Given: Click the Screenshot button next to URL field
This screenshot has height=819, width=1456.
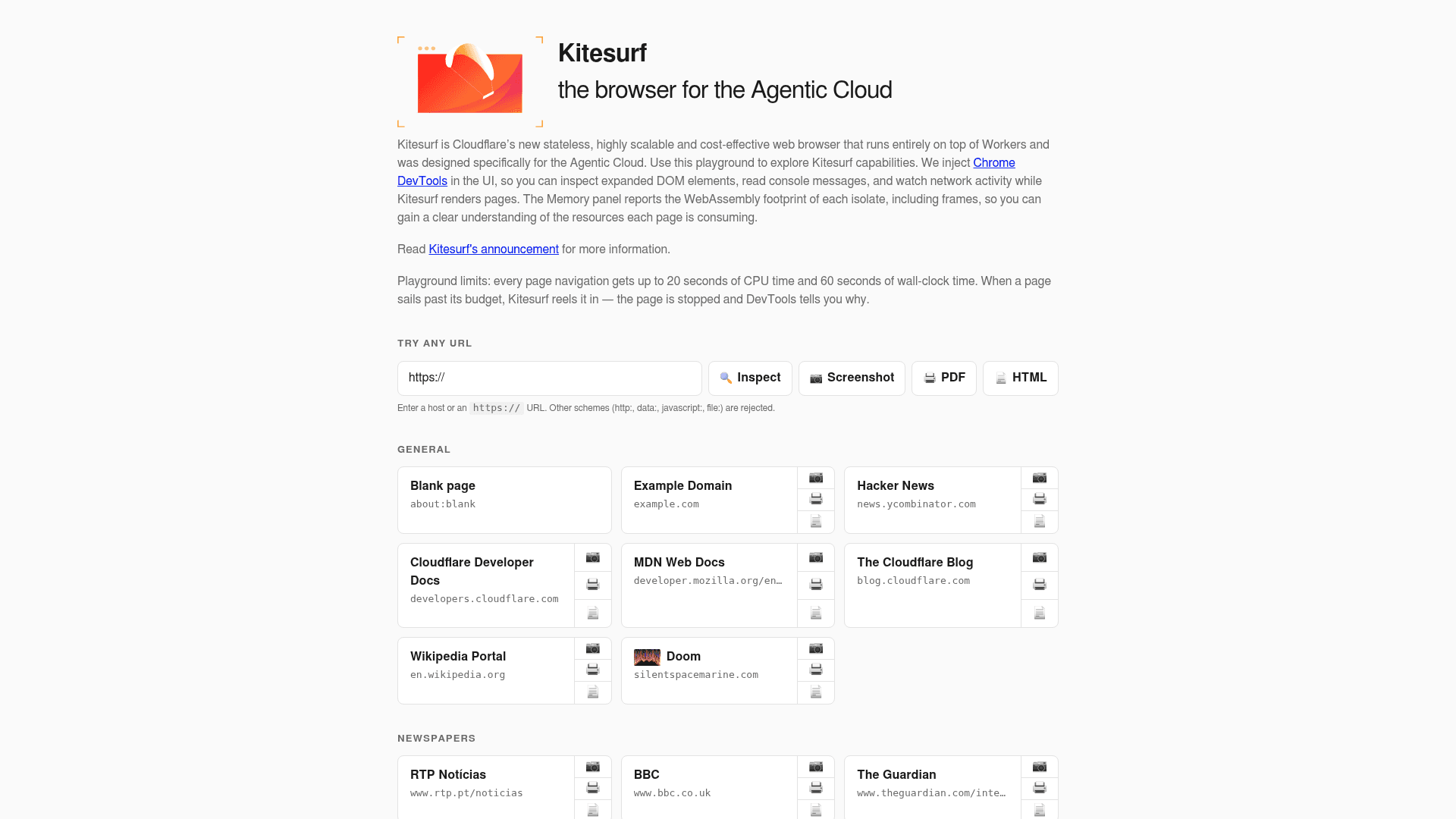Looking at the screenshot, I should pyautogui.click(x=852, y=378).
